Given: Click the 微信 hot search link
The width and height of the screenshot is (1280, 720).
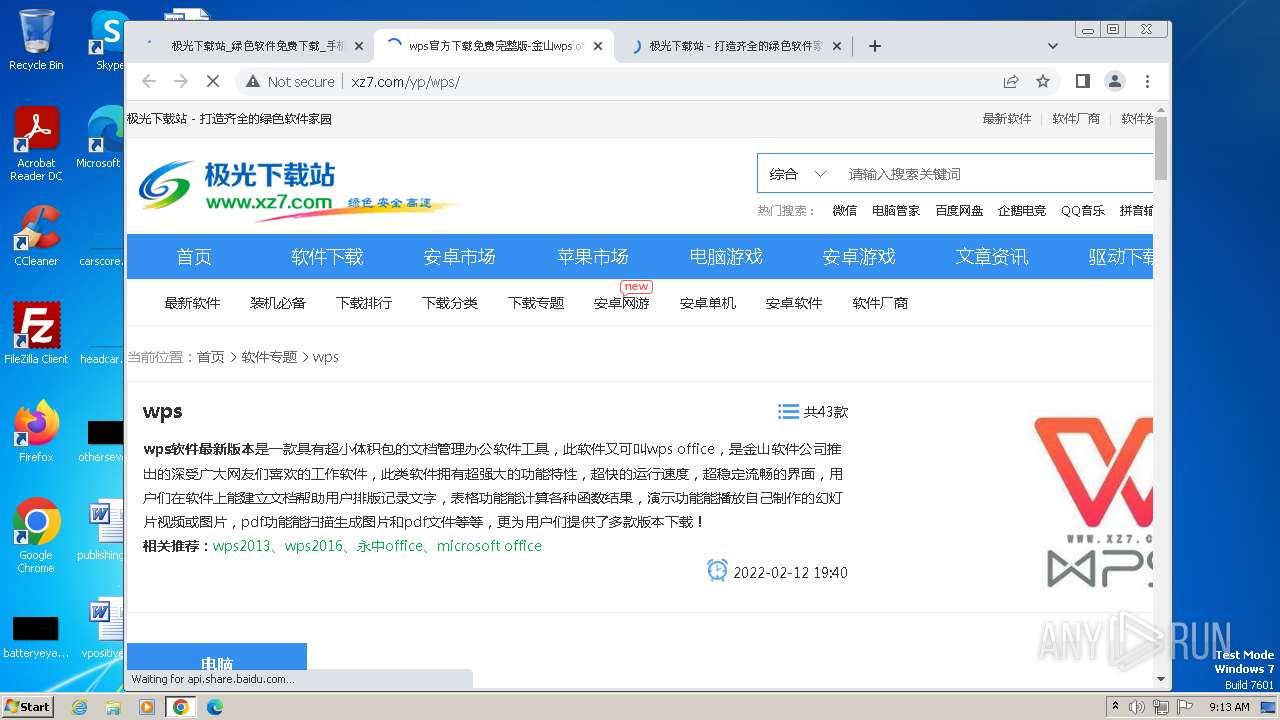Looking at the screenshot, I should (844, 211).
